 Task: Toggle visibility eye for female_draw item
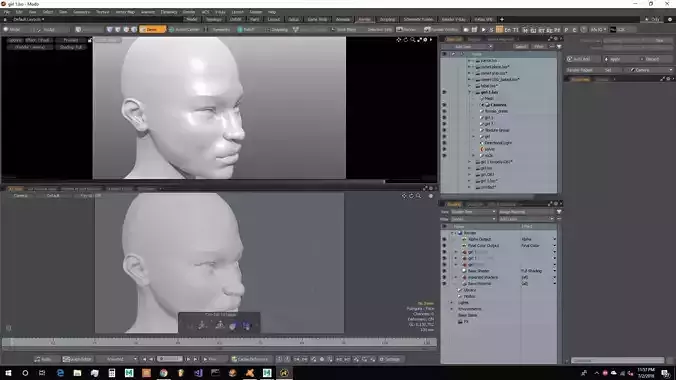point(444,111)
